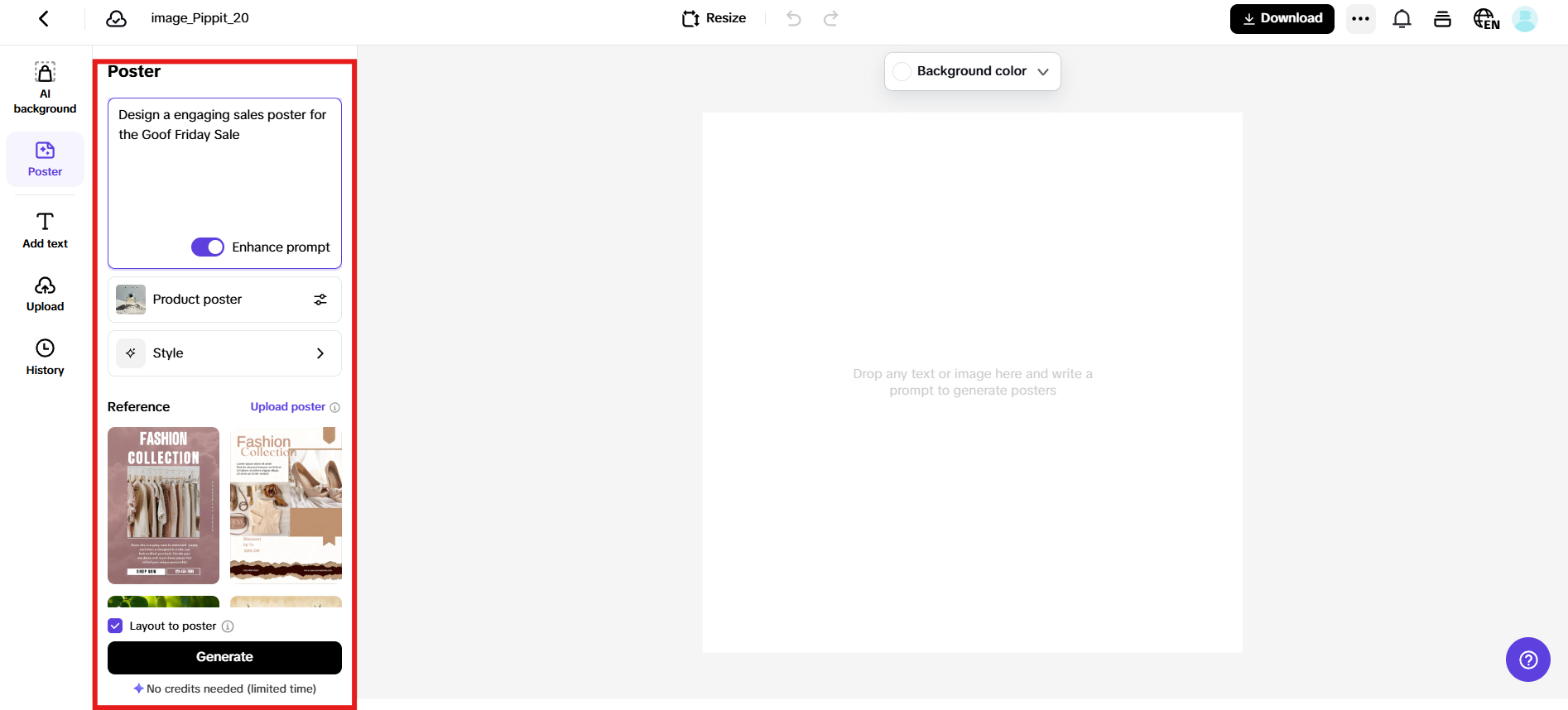The width and height of the screenshot is (1568, 710).
Task: Select the Poster tool in sidebar
Action: 45,159
